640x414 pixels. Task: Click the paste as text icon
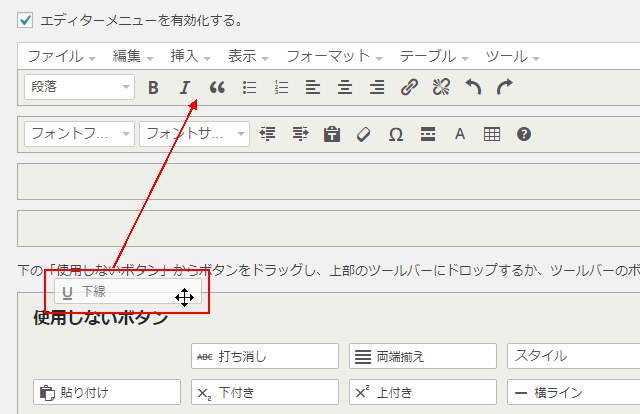[x=332, y=134]
